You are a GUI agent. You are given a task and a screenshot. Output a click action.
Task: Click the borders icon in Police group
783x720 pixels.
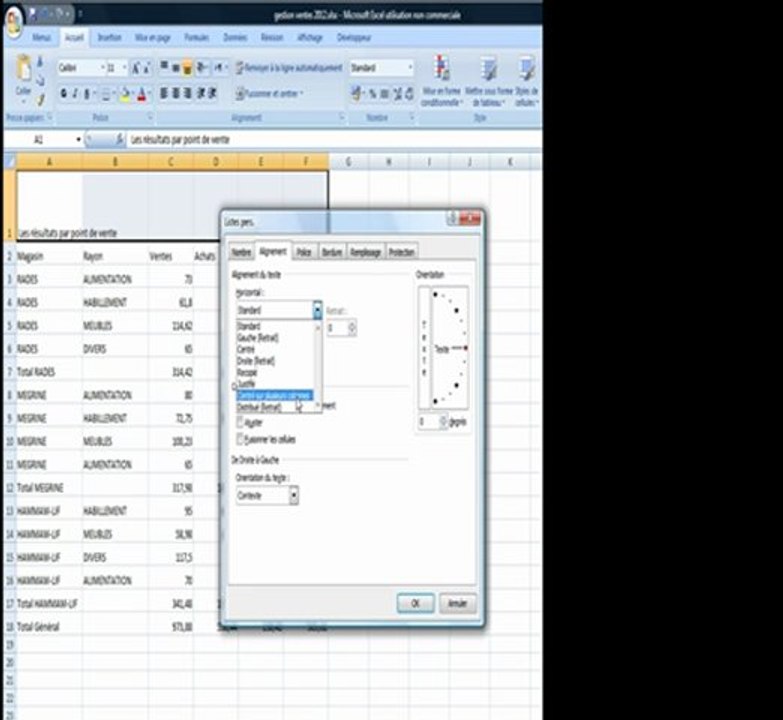click(105, 94)
